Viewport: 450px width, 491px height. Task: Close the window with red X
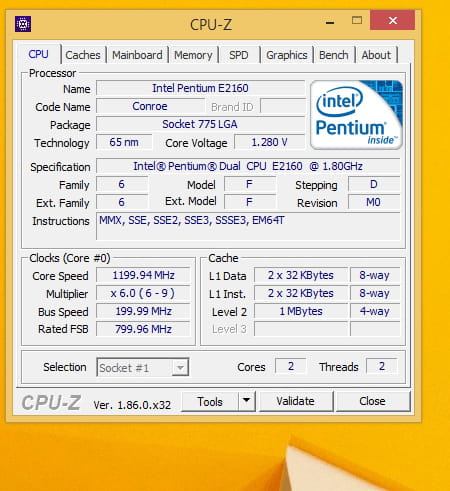393,21
